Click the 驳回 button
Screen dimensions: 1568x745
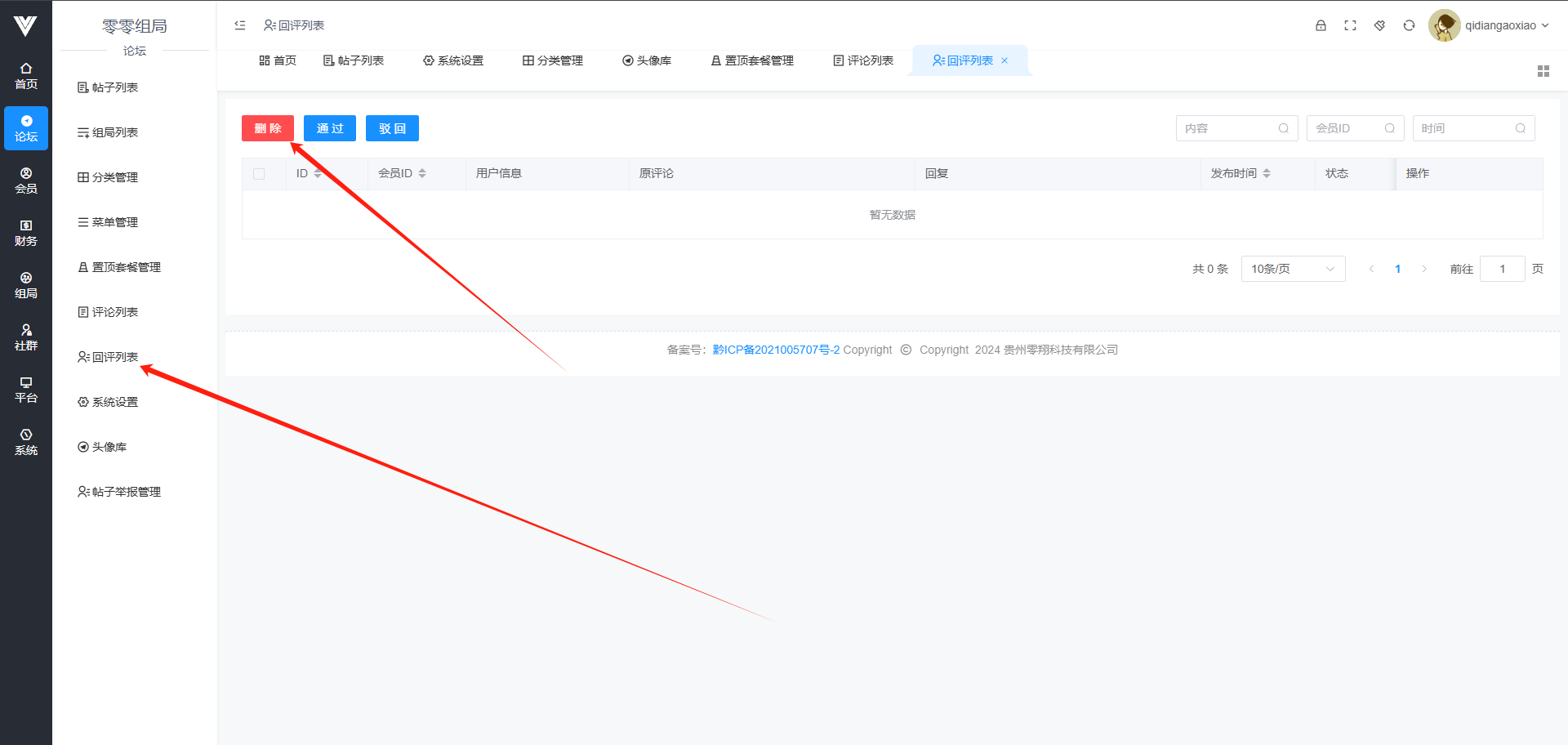tap(392, 128)
